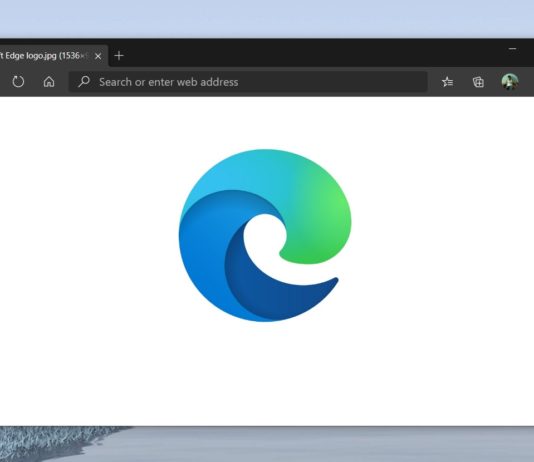Open the Favorites star list icon
The height and width of the screenshot is (462, 534).
point(447,82)
